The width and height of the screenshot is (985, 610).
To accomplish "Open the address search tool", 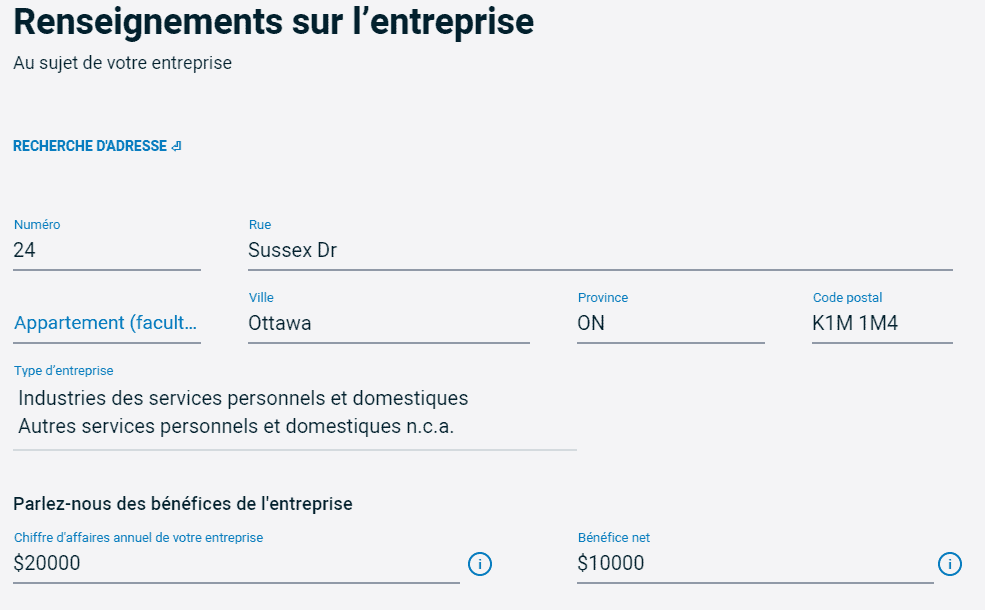I will point(88,145).
